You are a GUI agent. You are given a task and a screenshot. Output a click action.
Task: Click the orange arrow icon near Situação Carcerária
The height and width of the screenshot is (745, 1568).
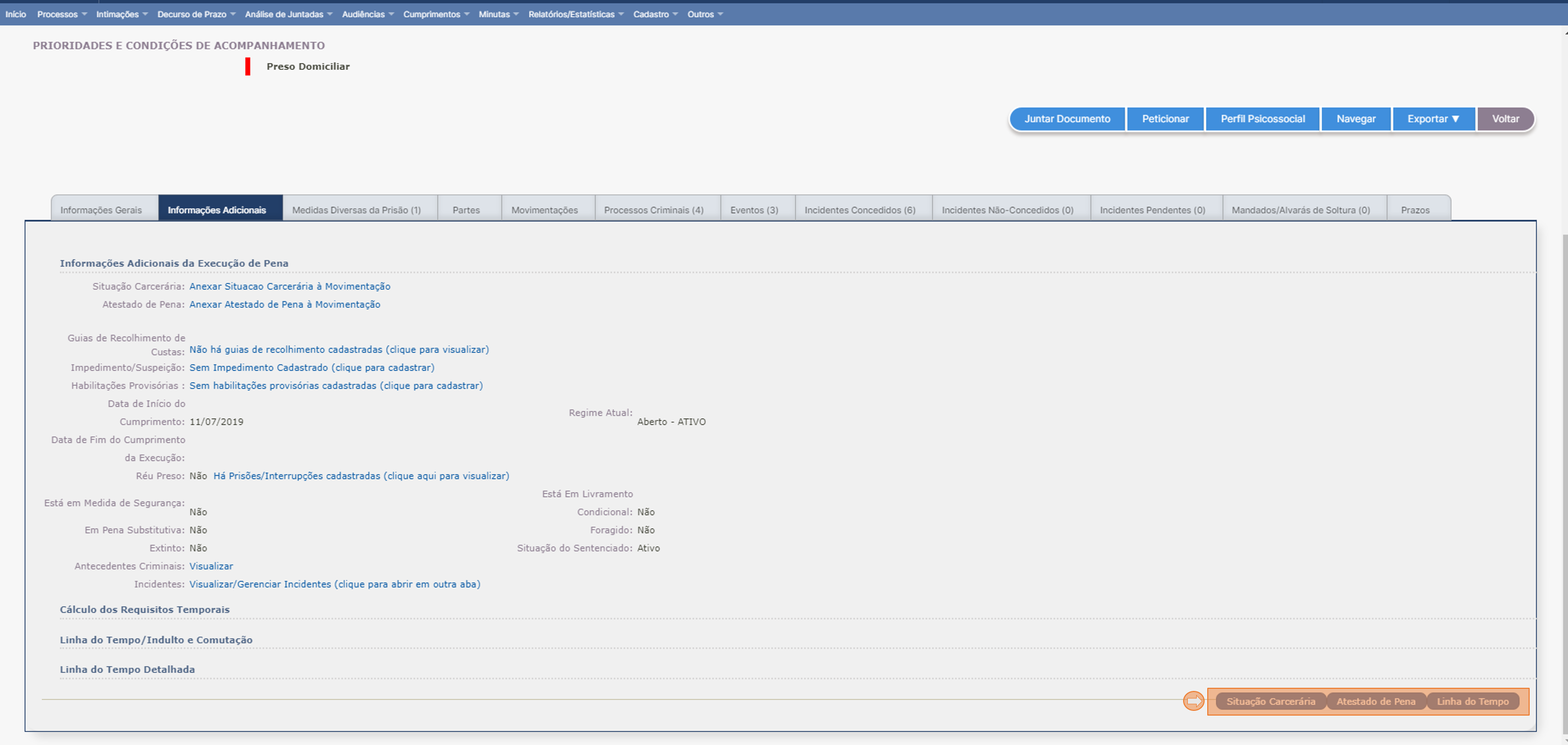1193,701
